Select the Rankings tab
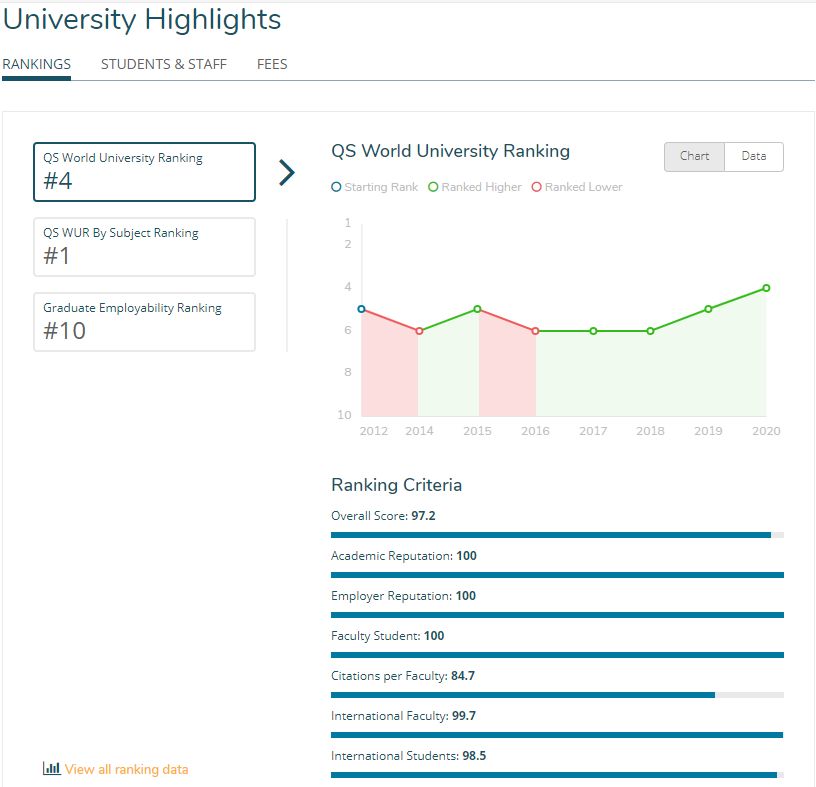816x787 pixels. tap(36, 64)
